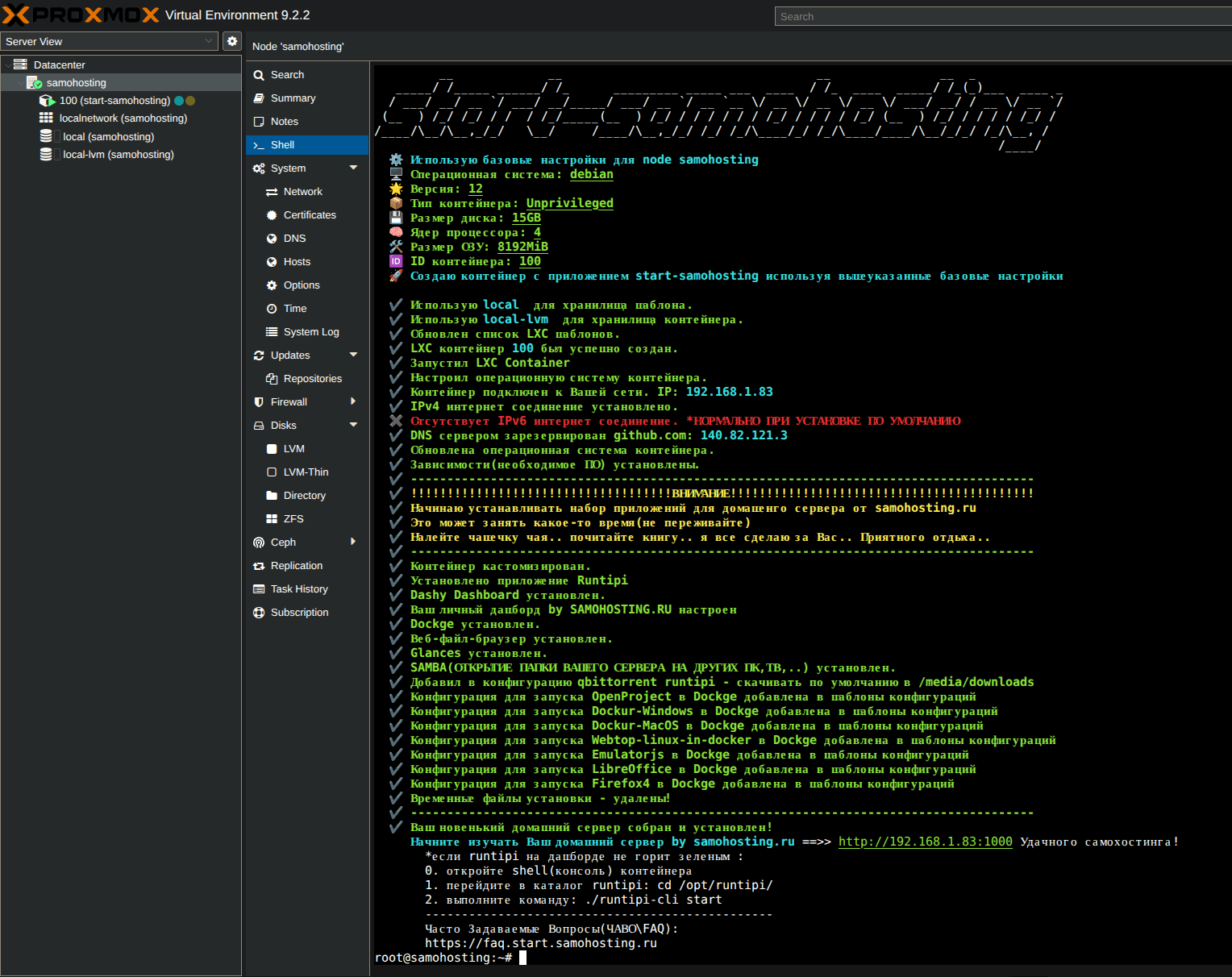Click the System Log list icon
The height and width of the screenshot is (977, 1232).
[272, 332]
